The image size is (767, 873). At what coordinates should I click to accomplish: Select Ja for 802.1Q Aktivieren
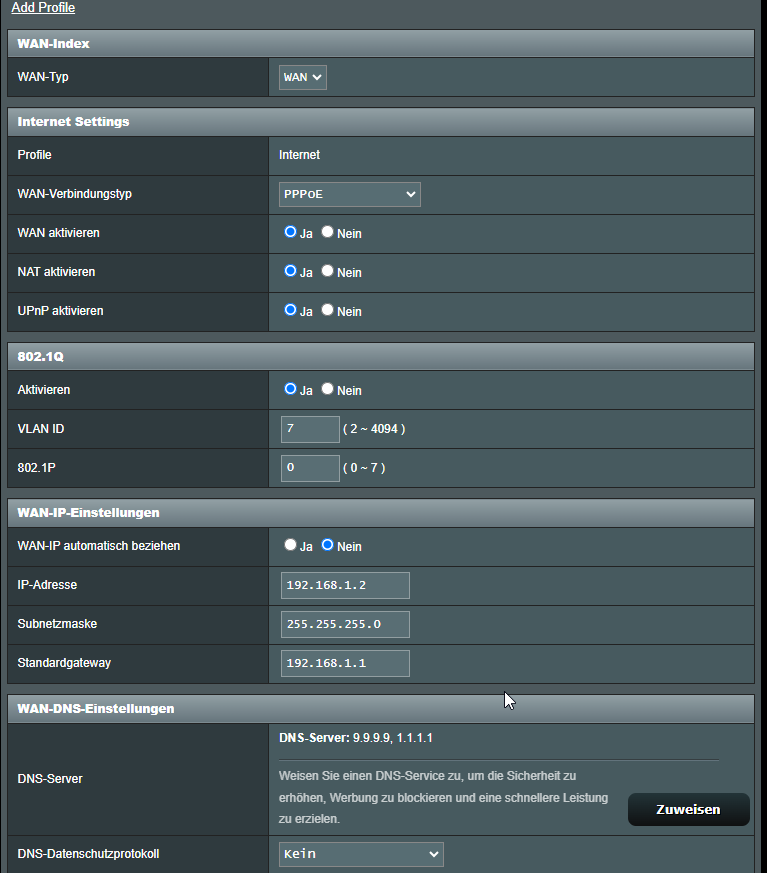(x=290, y=389)
